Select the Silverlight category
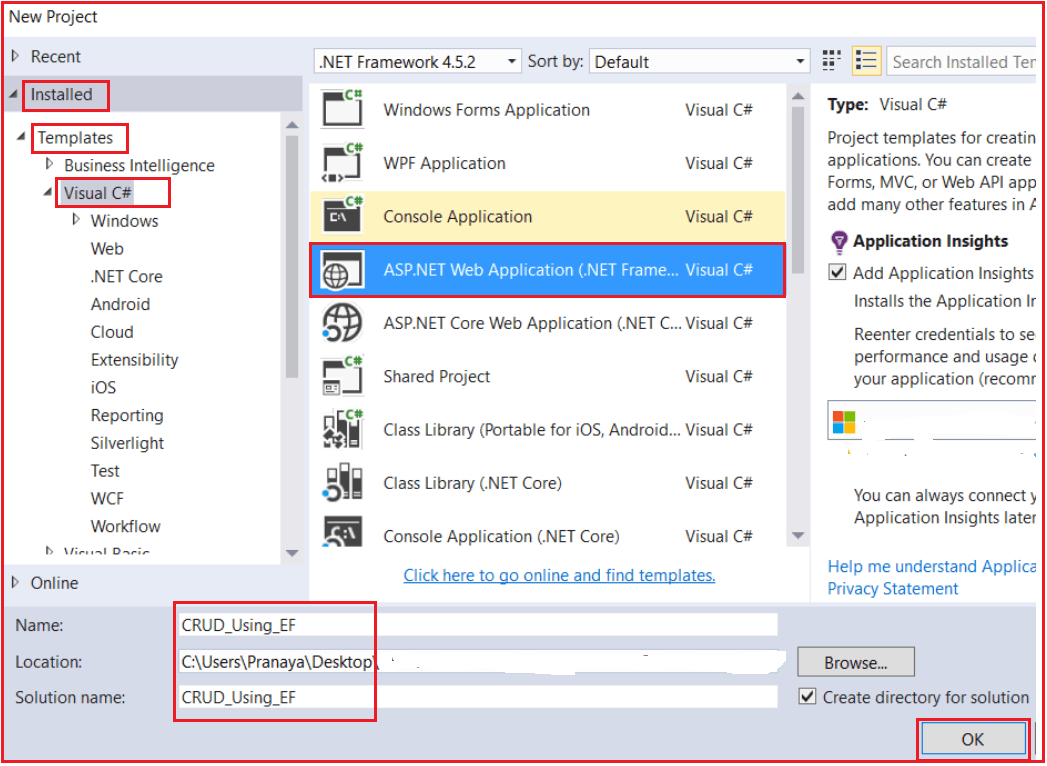1047x766 pixels. click(x=127, y=443)
